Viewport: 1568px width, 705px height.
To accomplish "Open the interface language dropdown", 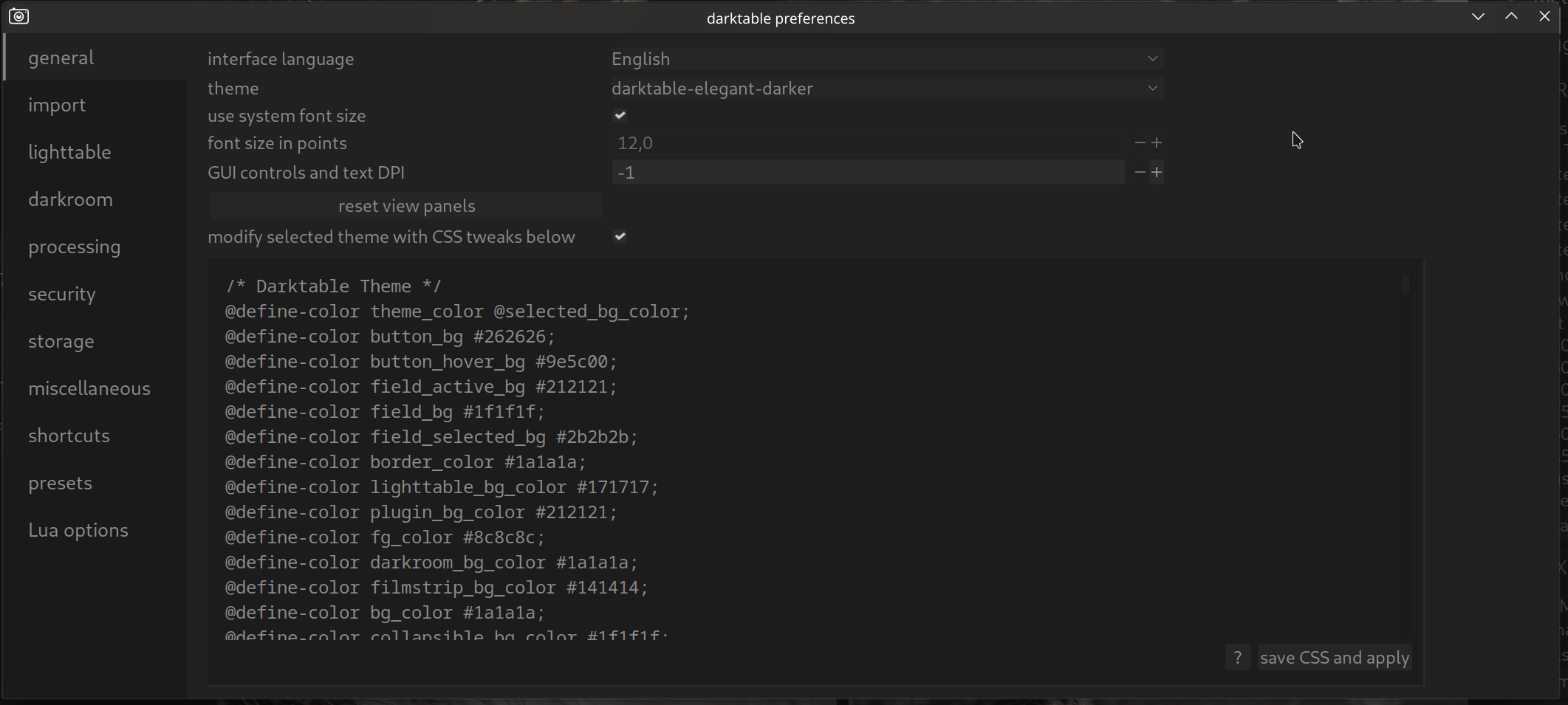I will tap(886, 58).
